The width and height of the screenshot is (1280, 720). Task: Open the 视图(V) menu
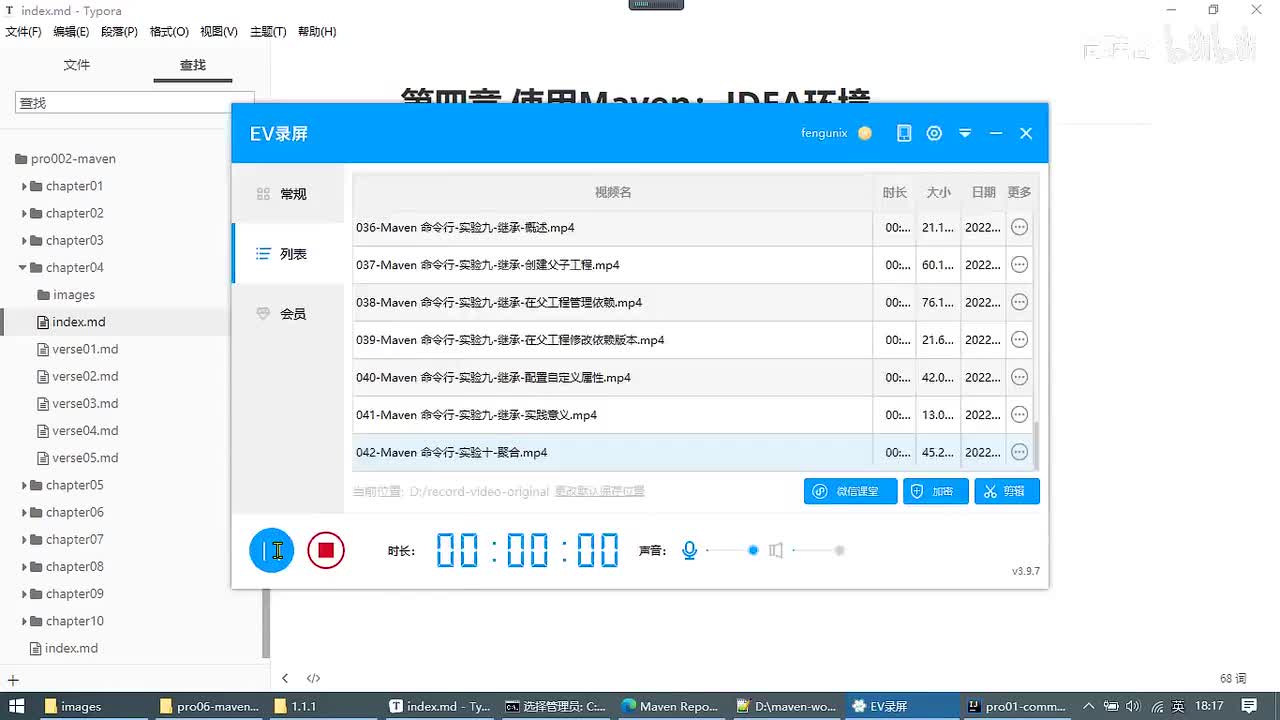[x=219, y=31]
